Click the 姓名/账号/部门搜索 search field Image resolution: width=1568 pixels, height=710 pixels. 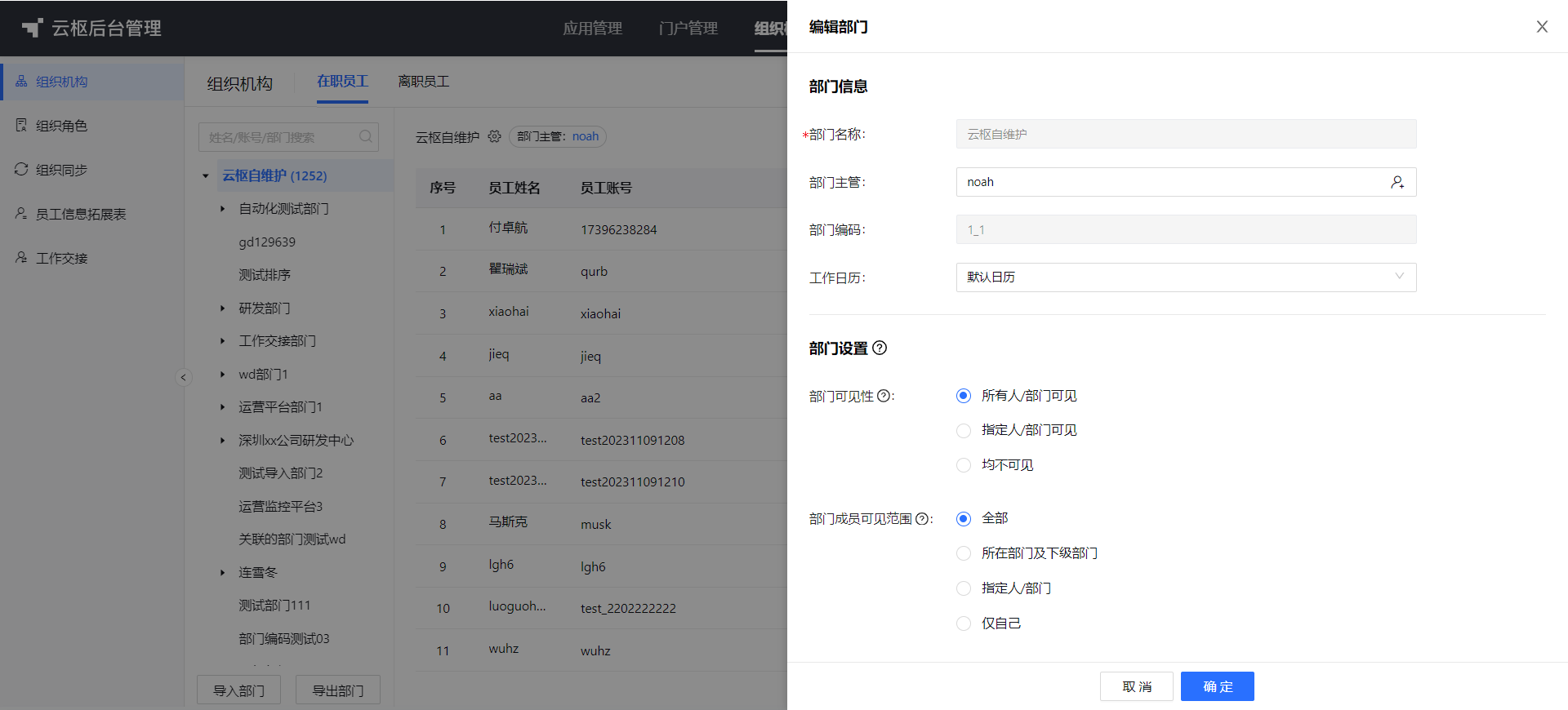click(288, 137)
